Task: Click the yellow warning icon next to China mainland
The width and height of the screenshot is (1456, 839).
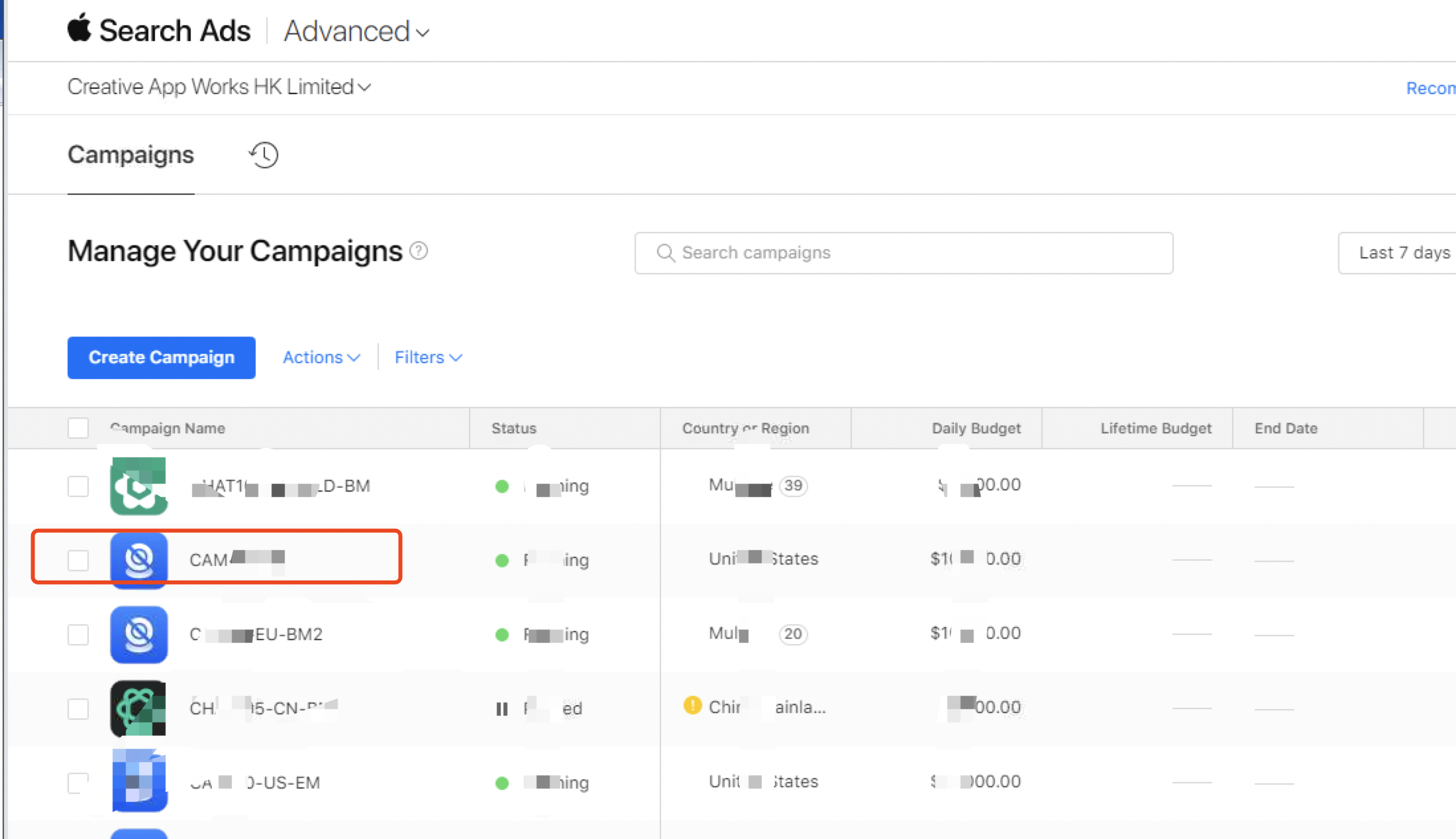Action: pyautogui.click(x=692, y=705)
